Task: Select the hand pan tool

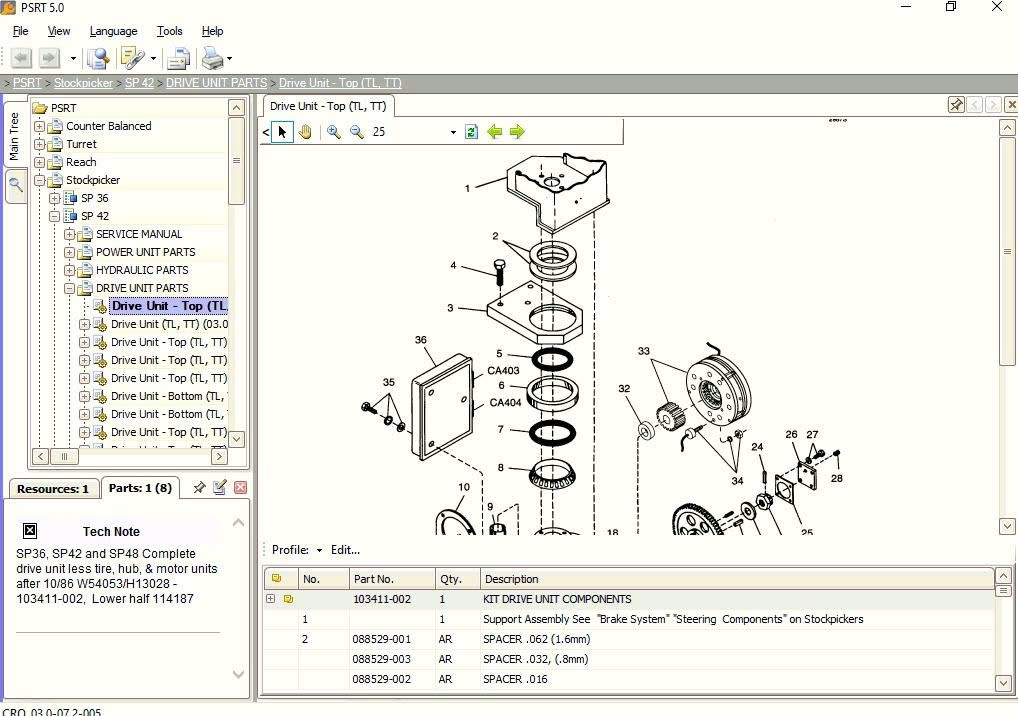Action: click(x=305, y=132)
